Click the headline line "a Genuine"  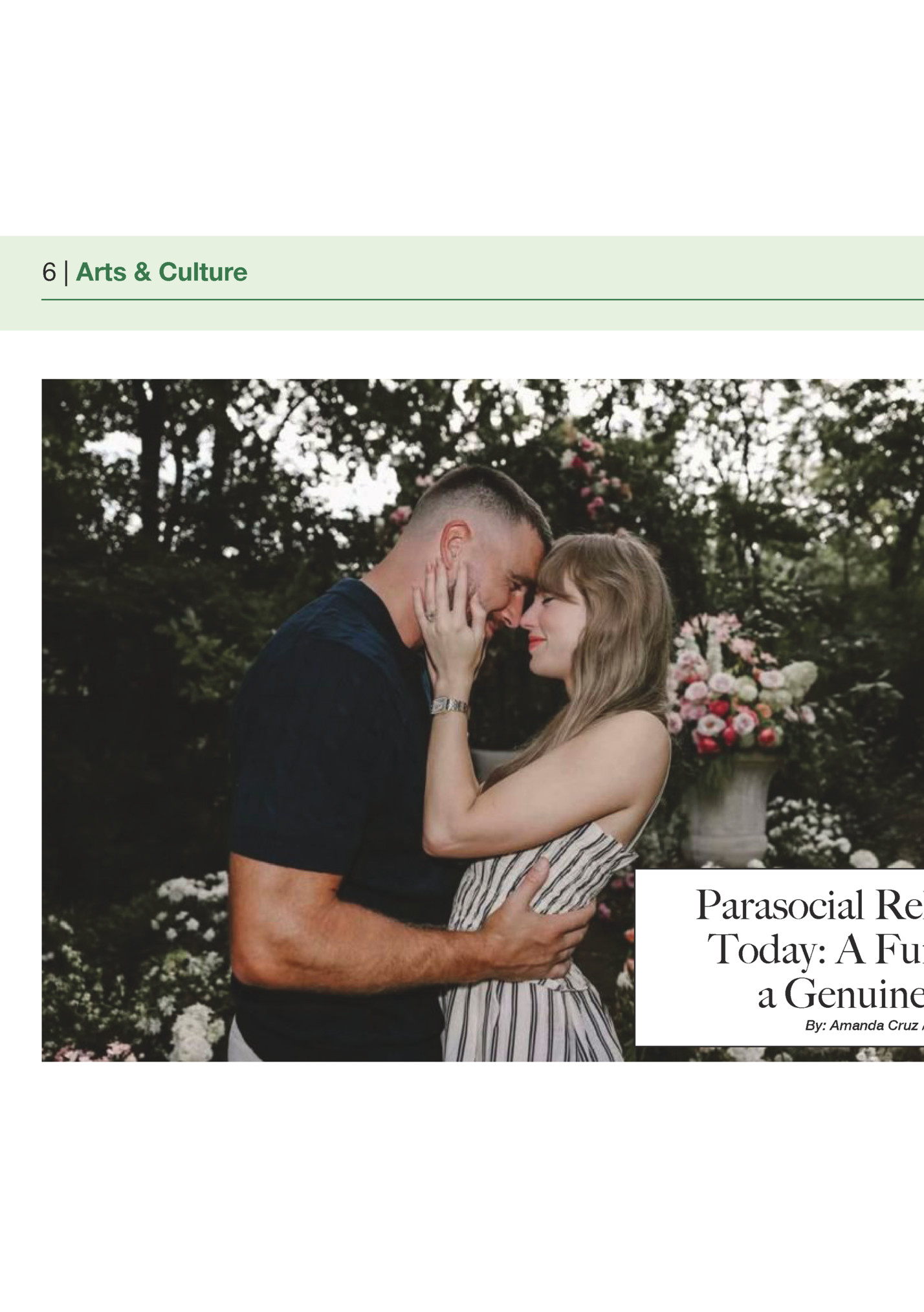841,995
